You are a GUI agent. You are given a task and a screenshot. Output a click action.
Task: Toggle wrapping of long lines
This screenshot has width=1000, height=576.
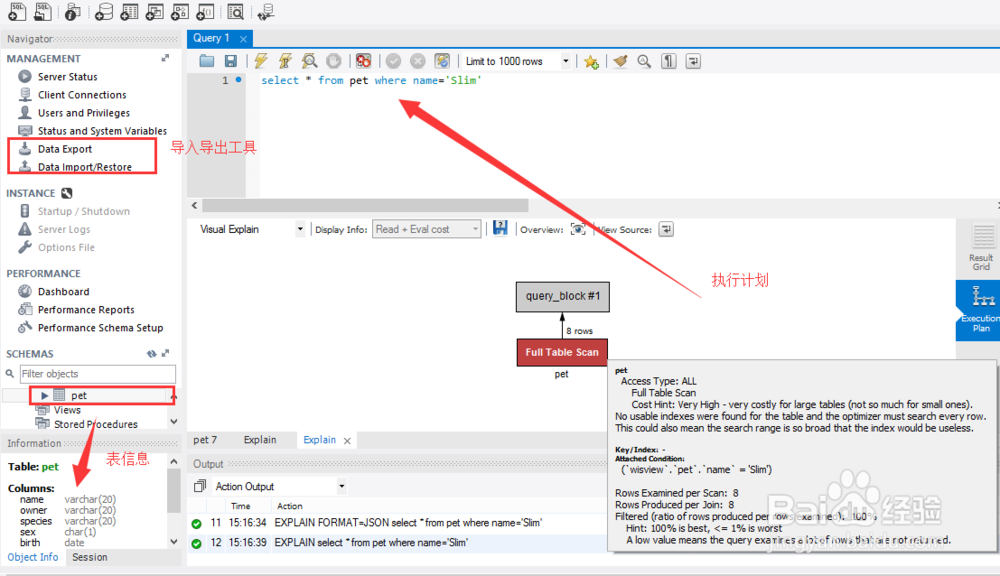click(692, 62)
